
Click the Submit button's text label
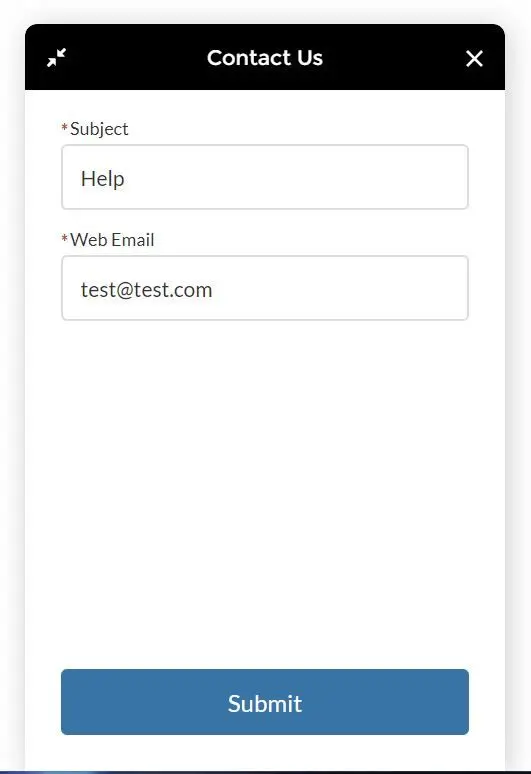(x=265, y=703)
